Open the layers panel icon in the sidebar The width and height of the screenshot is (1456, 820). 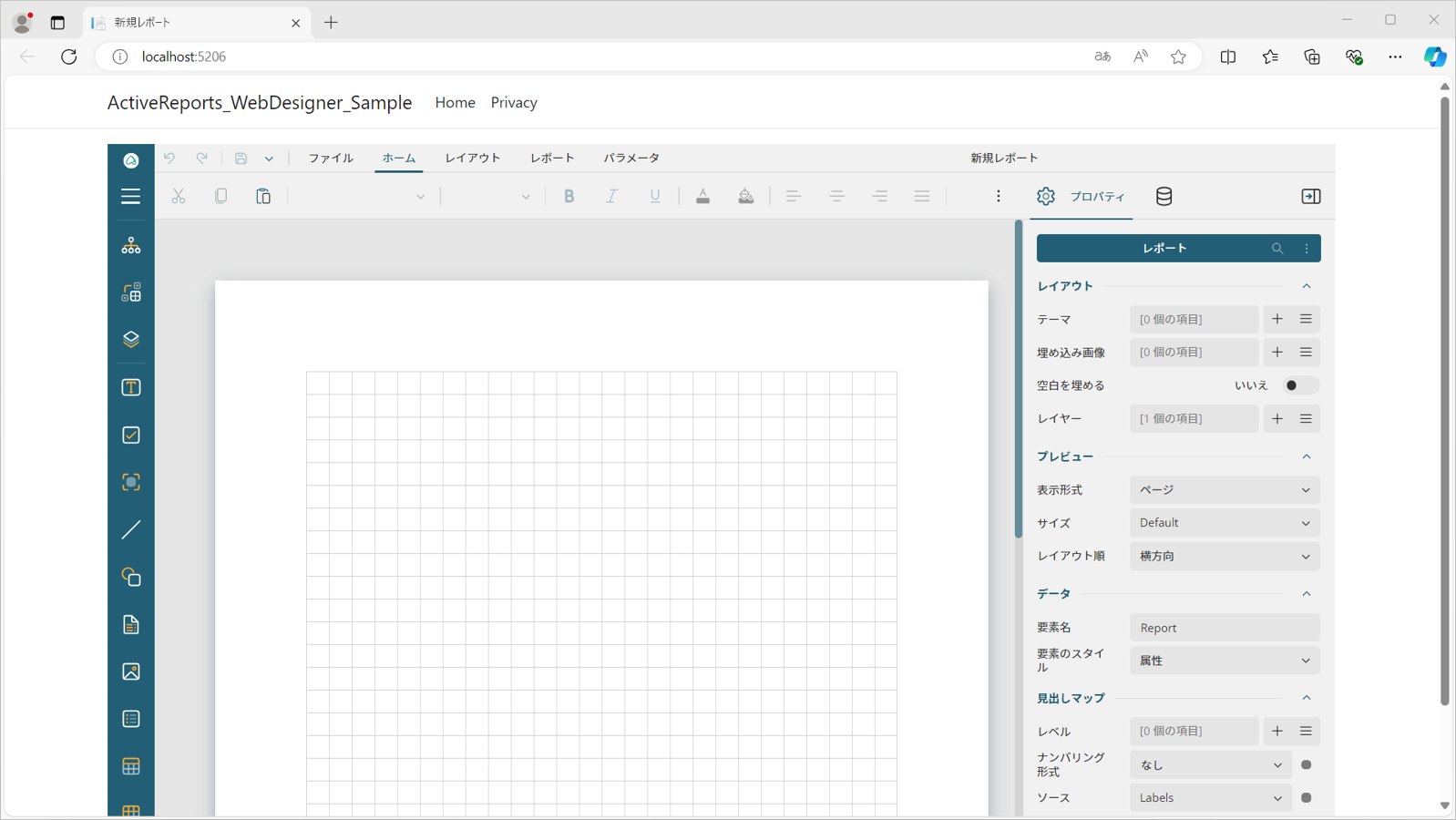point(130,340)
